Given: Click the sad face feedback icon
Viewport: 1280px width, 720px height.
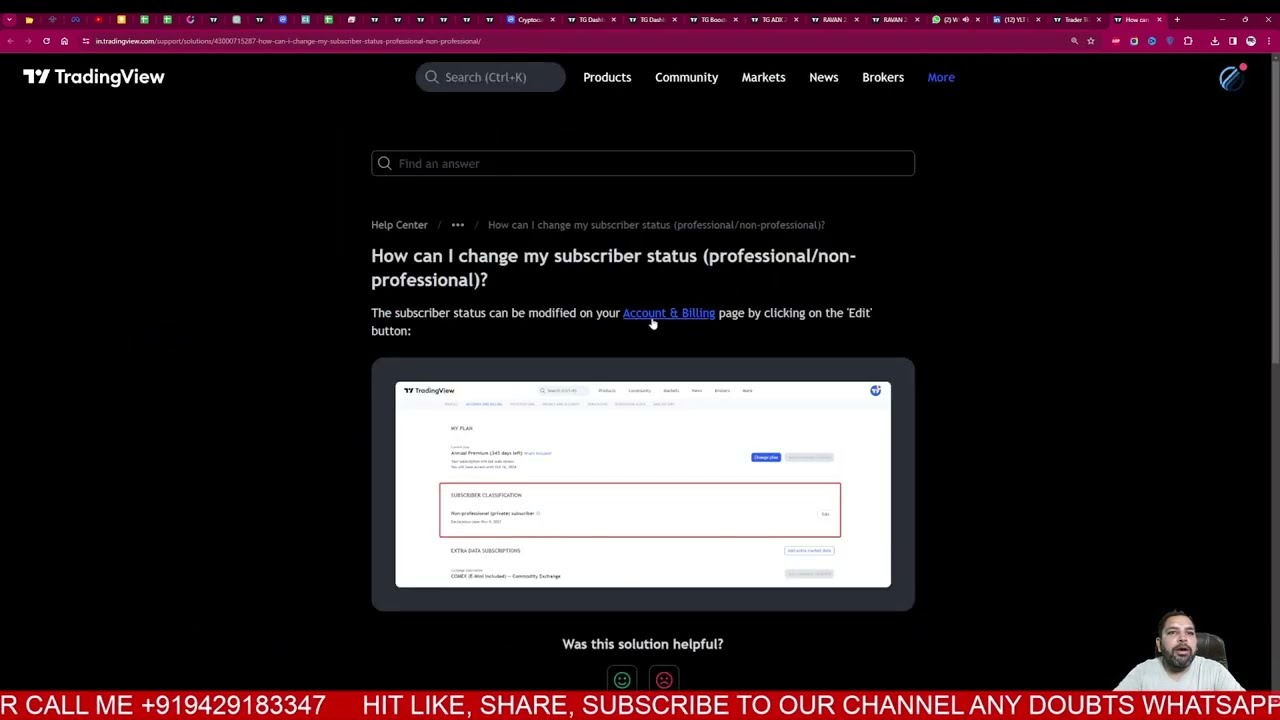Looking at the screenshot, I should [x=664, y=680].
